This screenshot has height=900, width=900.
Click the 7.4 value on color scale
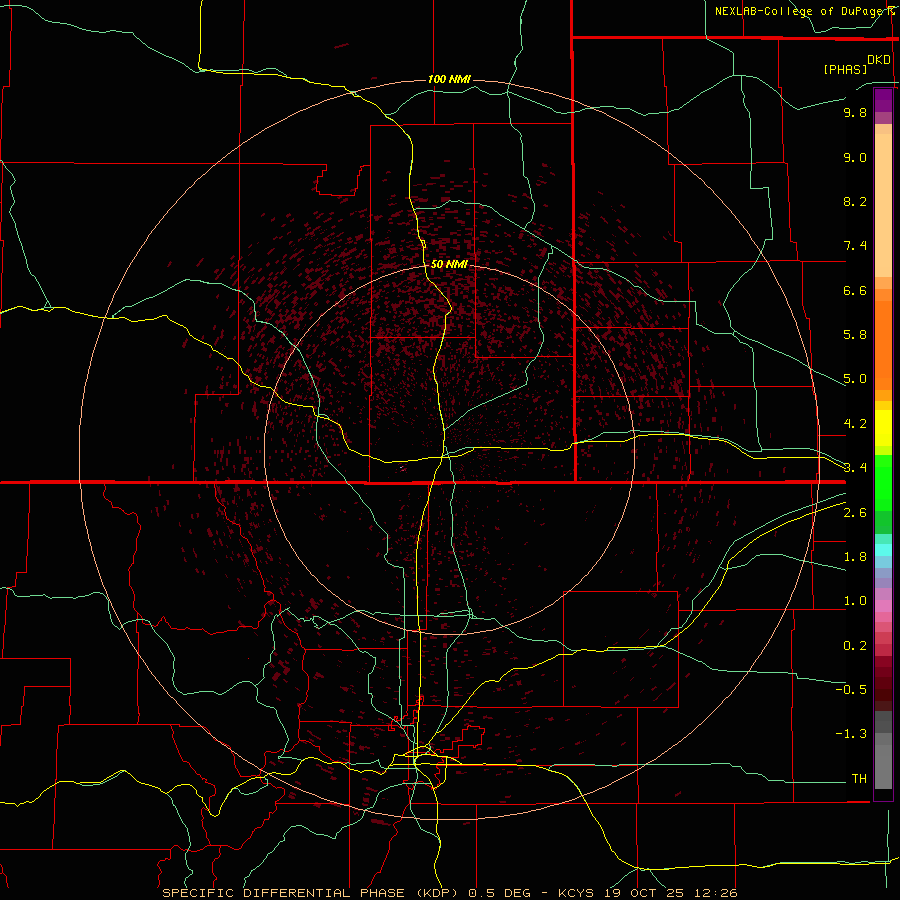point(855,246)
